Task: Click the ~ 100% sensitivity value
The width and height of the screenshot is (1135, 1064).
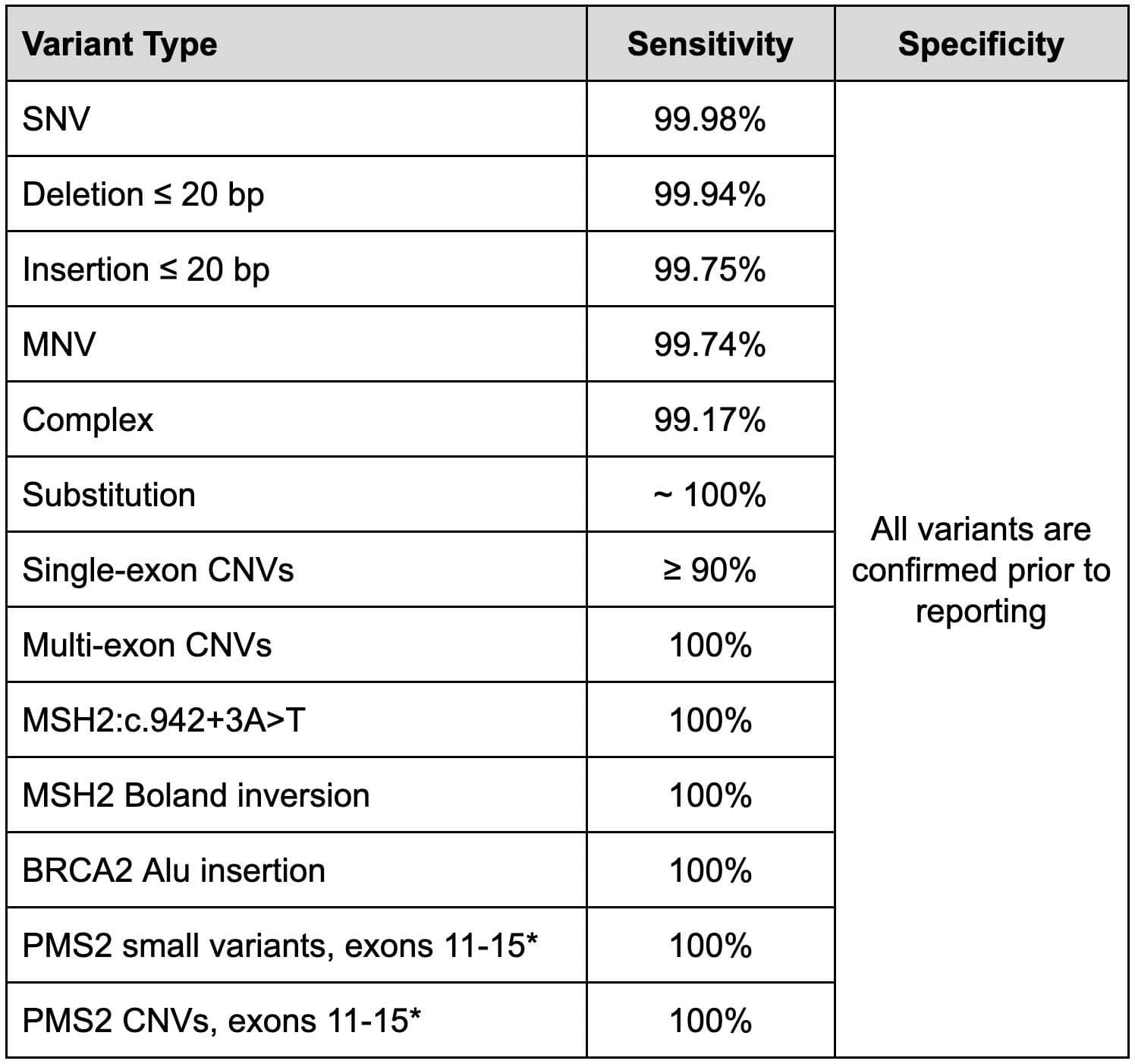Action: 710,495
